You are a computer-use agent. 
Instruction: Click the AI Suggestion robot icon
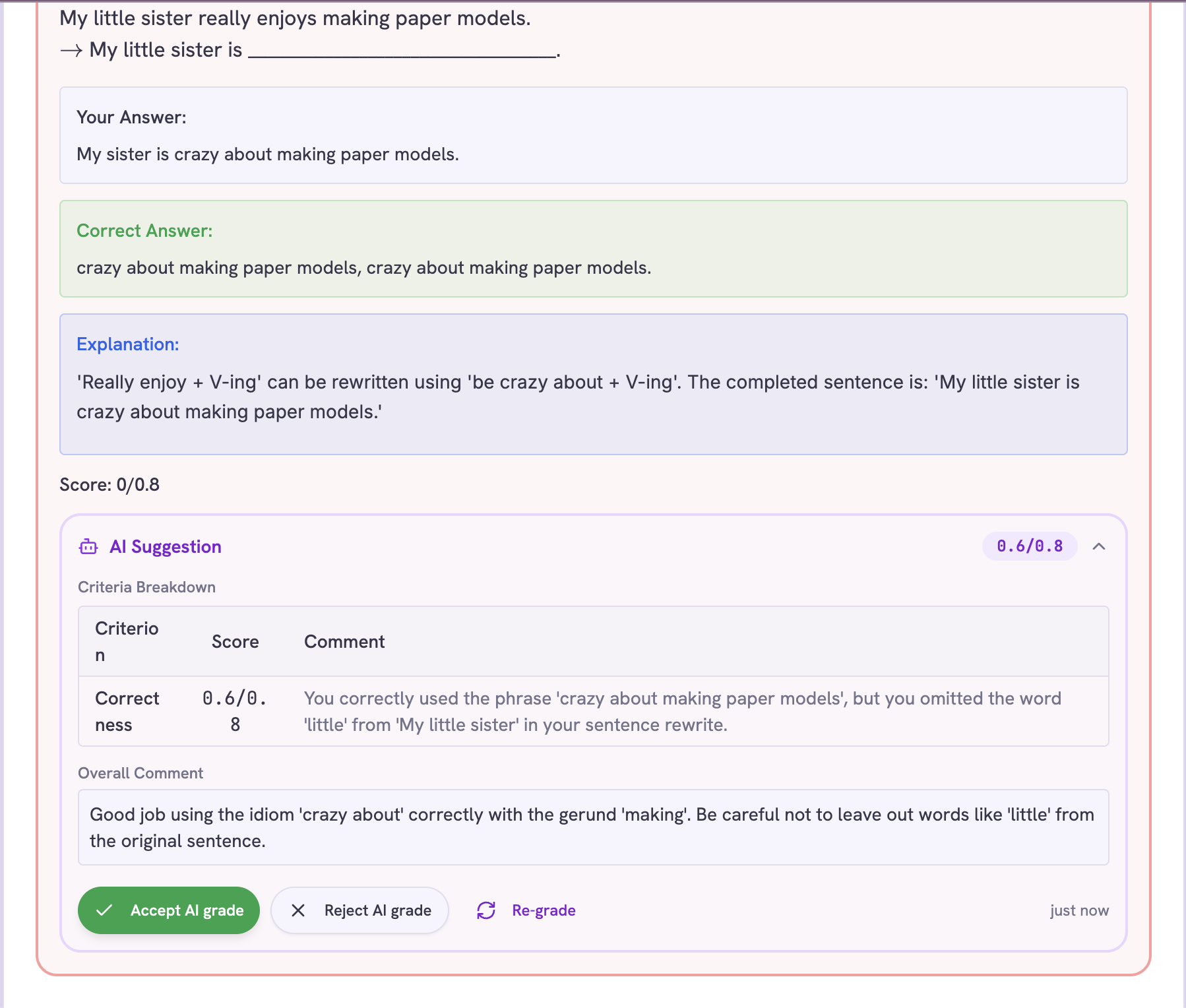point(88,547)
